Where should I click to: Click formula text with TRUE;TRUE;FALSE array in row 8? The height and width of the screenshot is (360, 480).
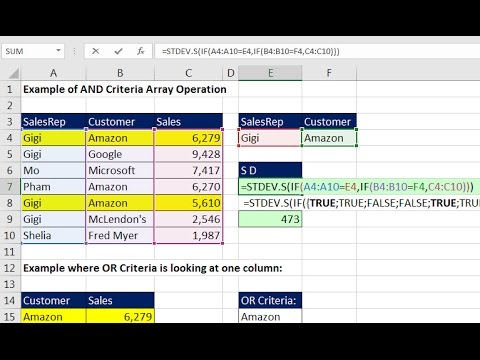pyautogui.click(x=362, y=203)
